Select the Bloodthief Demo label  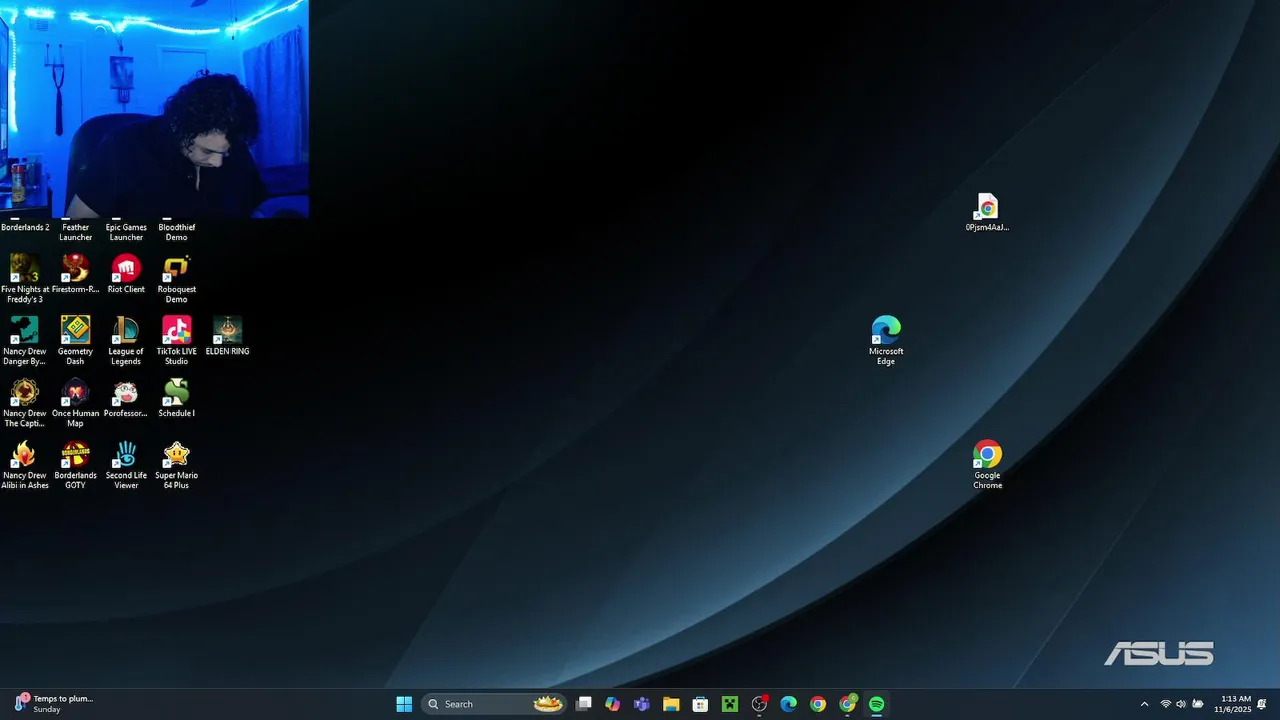176,232
